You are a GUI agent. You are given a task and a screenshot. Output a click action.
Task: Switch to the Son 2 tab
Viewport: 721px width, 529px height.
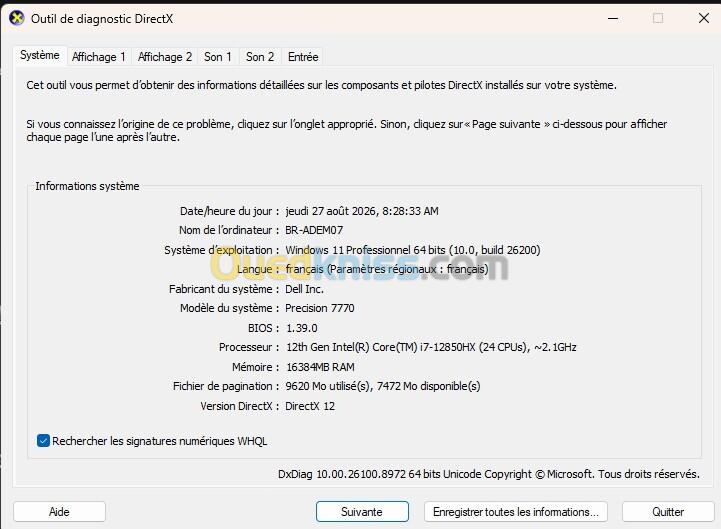click(x=260, y=57)
